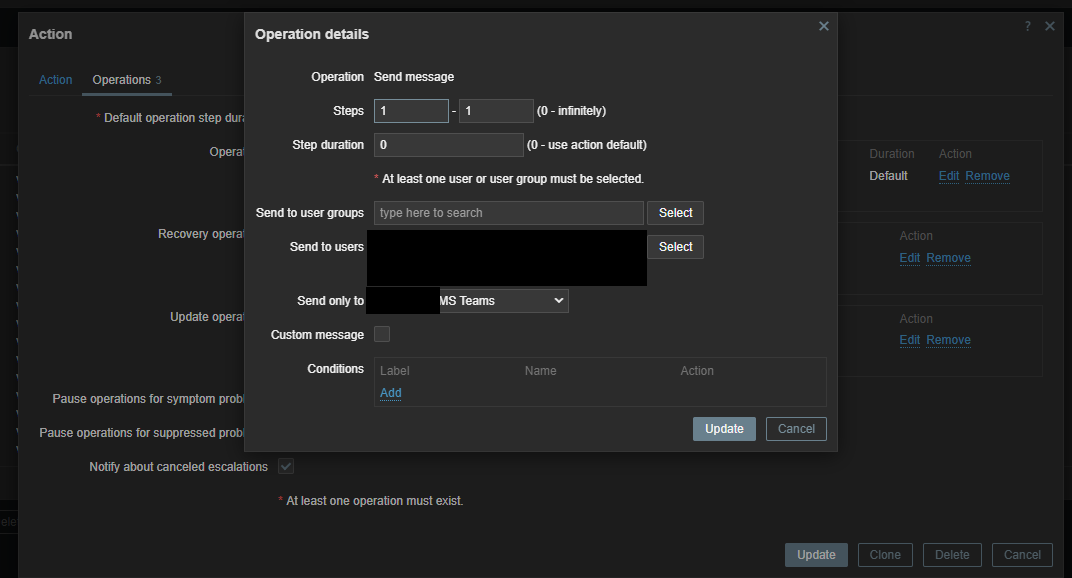Click the Delete action button
The image size is (1072, 578).
pos(952,555)
